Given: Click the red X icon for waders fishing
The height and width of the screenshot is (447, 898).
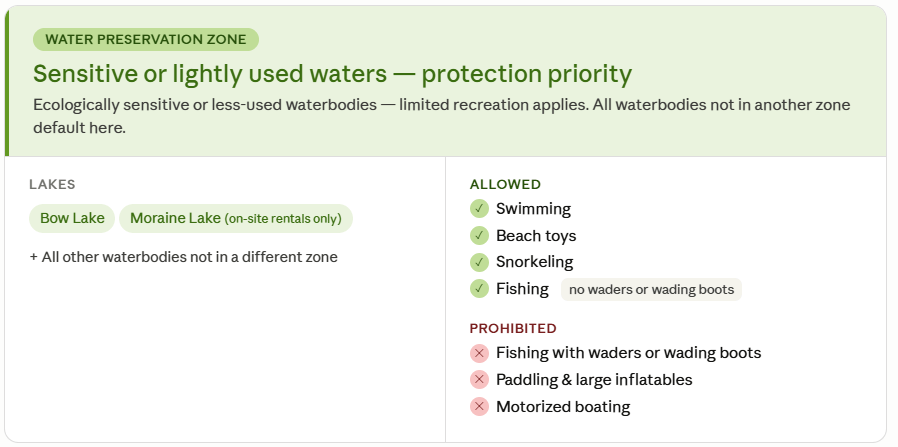Looking at the screenshot, I should click(479, 353).
